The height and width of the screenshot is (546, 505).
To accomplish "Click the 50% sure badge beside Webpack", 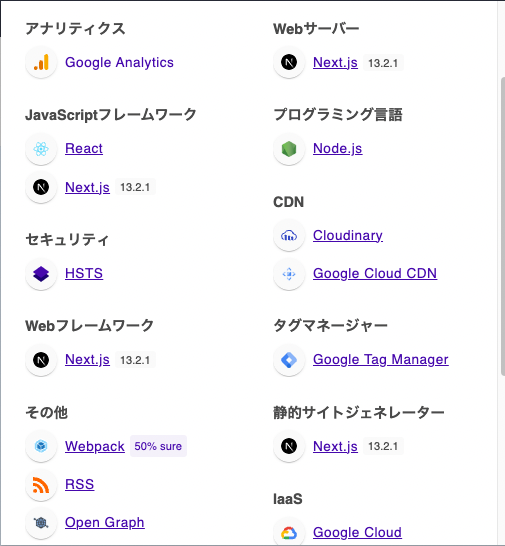I will click(158, 446).
